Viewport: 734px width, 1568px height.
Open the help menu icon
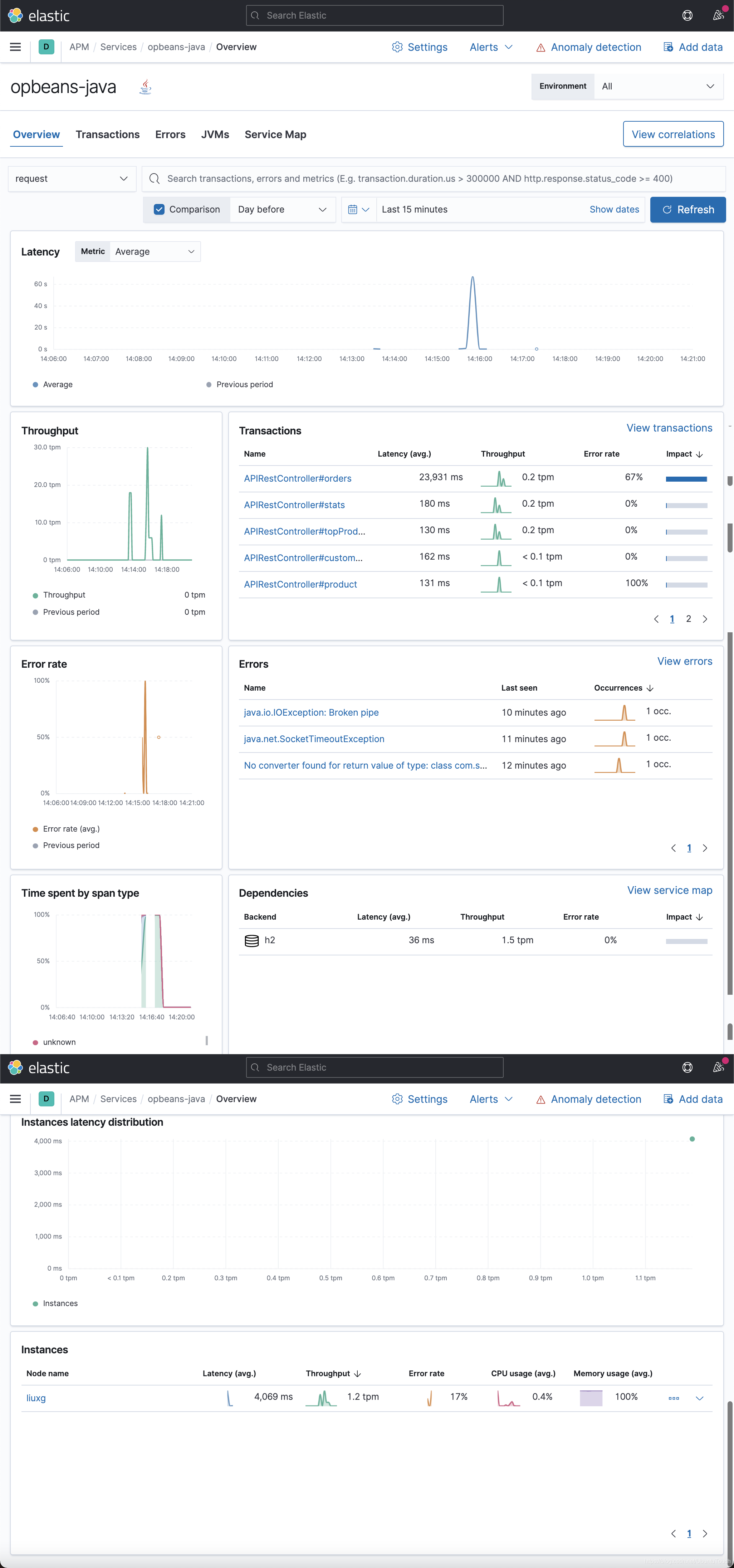(x=687, y=15)
